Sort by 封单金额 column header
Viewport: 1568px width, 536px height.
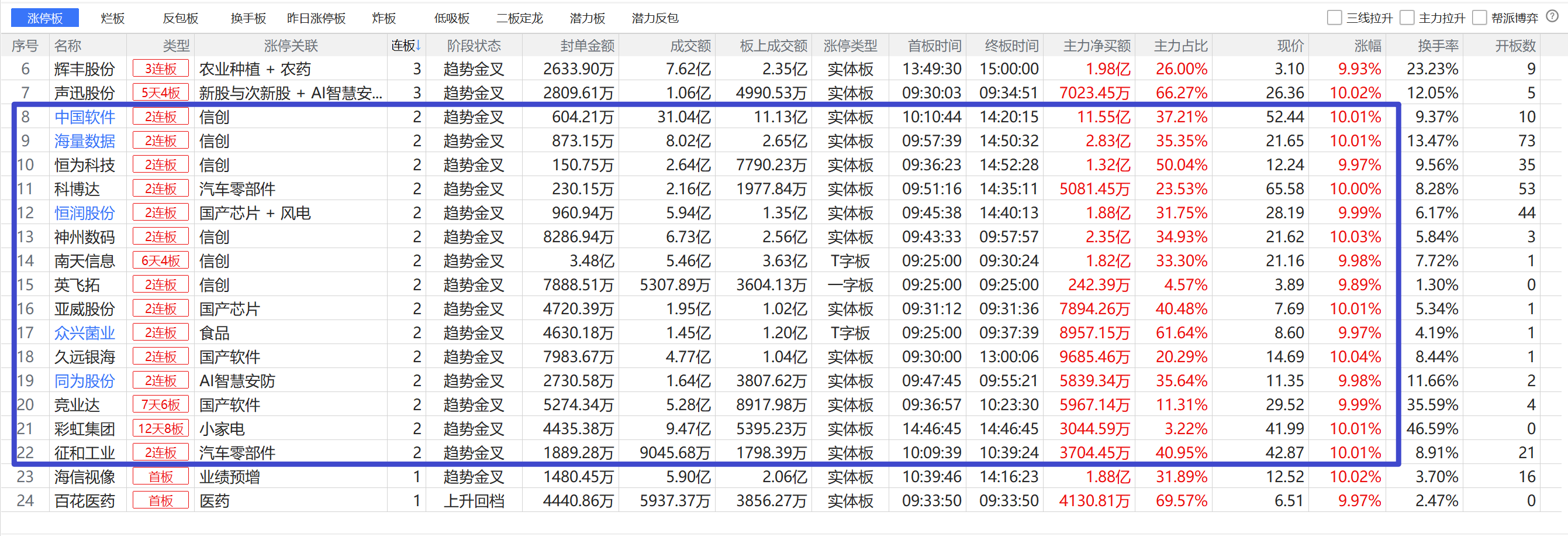click(x=587, y=45)
